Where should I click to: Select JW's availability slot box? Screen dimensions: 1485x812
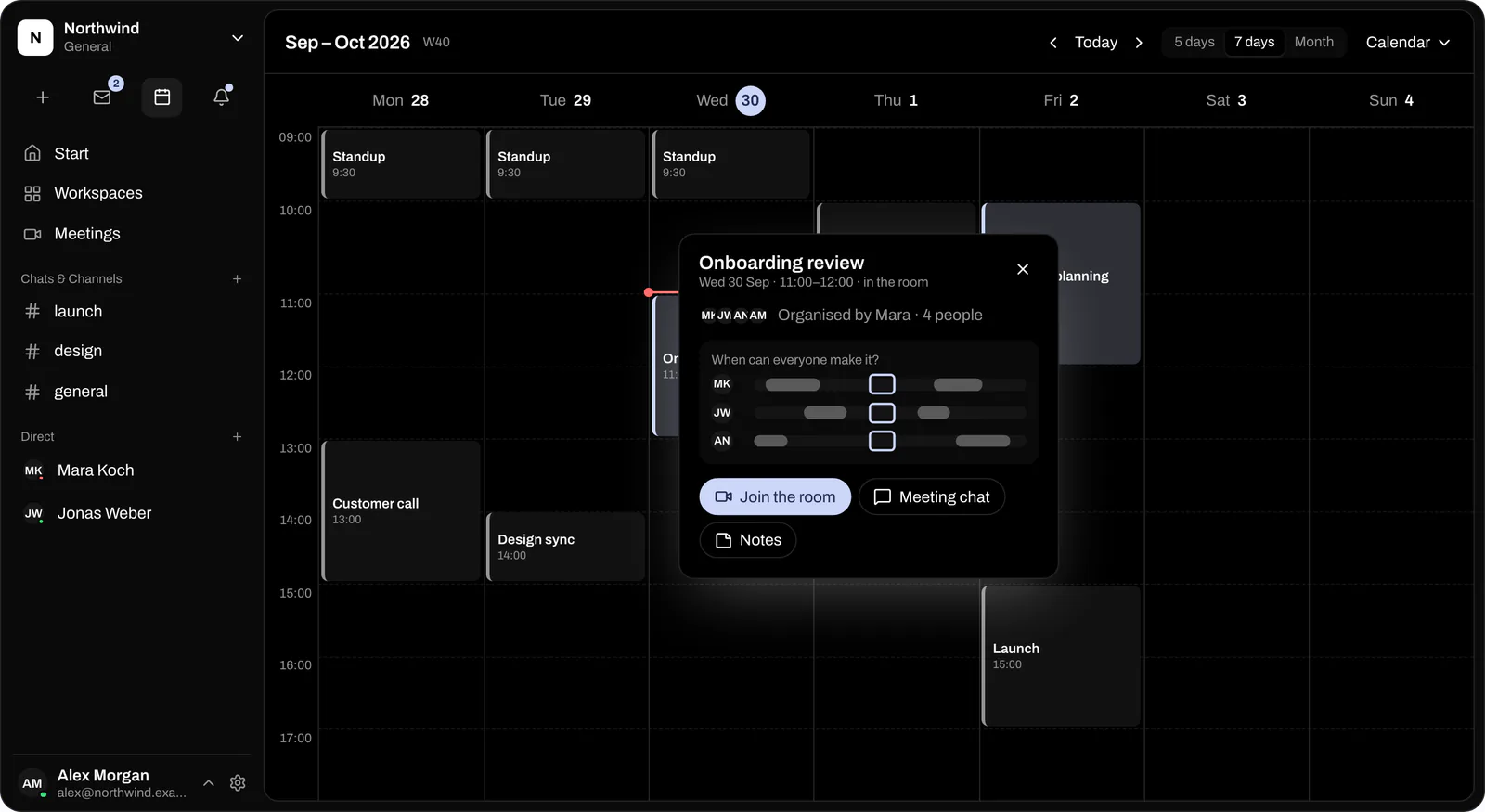tap(882, 413)
